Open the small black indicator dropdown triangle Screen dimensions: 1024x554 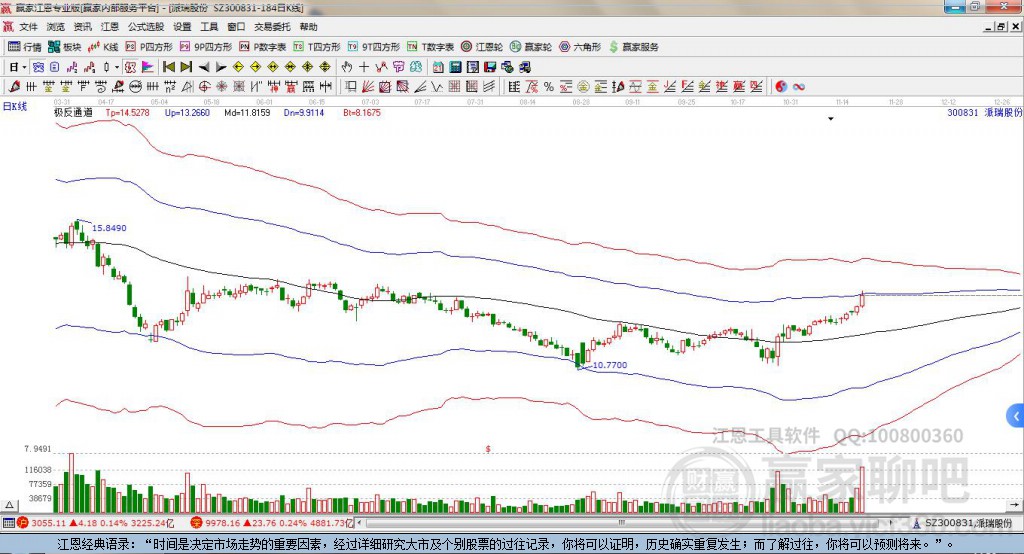(831, 119)
